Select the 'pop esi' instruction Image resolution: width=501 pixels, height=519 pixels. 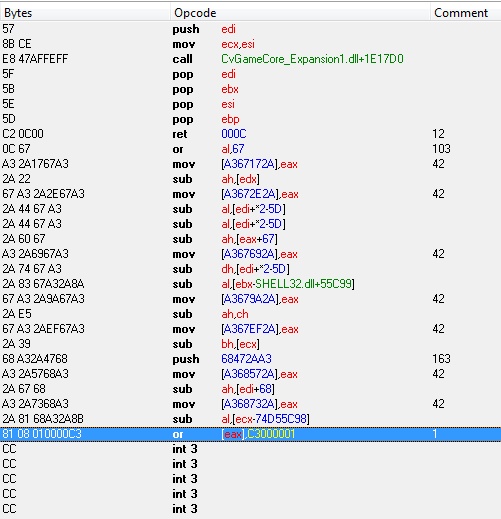click(x=250, y=104)
